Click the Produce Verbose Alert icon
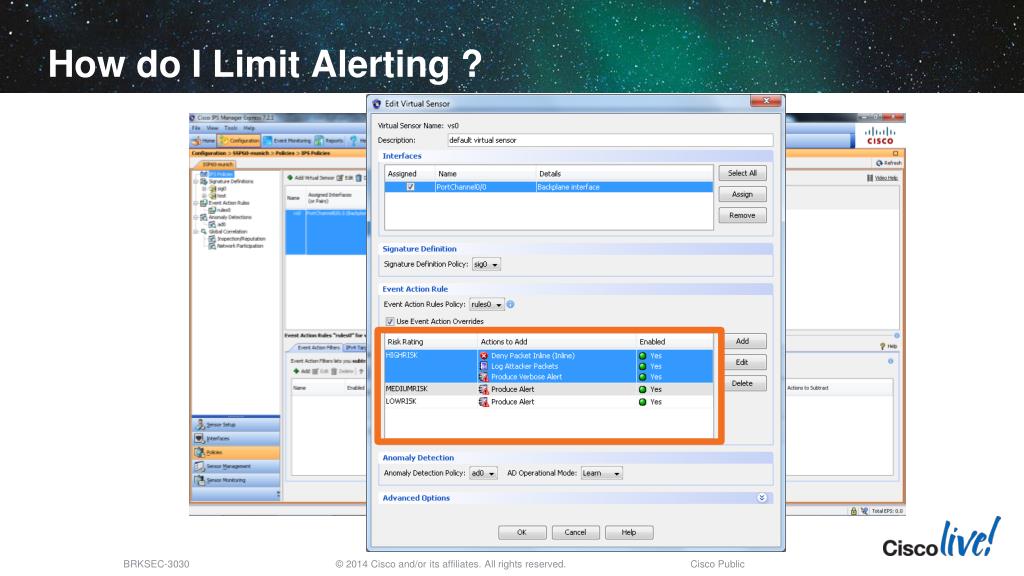This screenshot has height=576, width=1024. pos(484,377)
